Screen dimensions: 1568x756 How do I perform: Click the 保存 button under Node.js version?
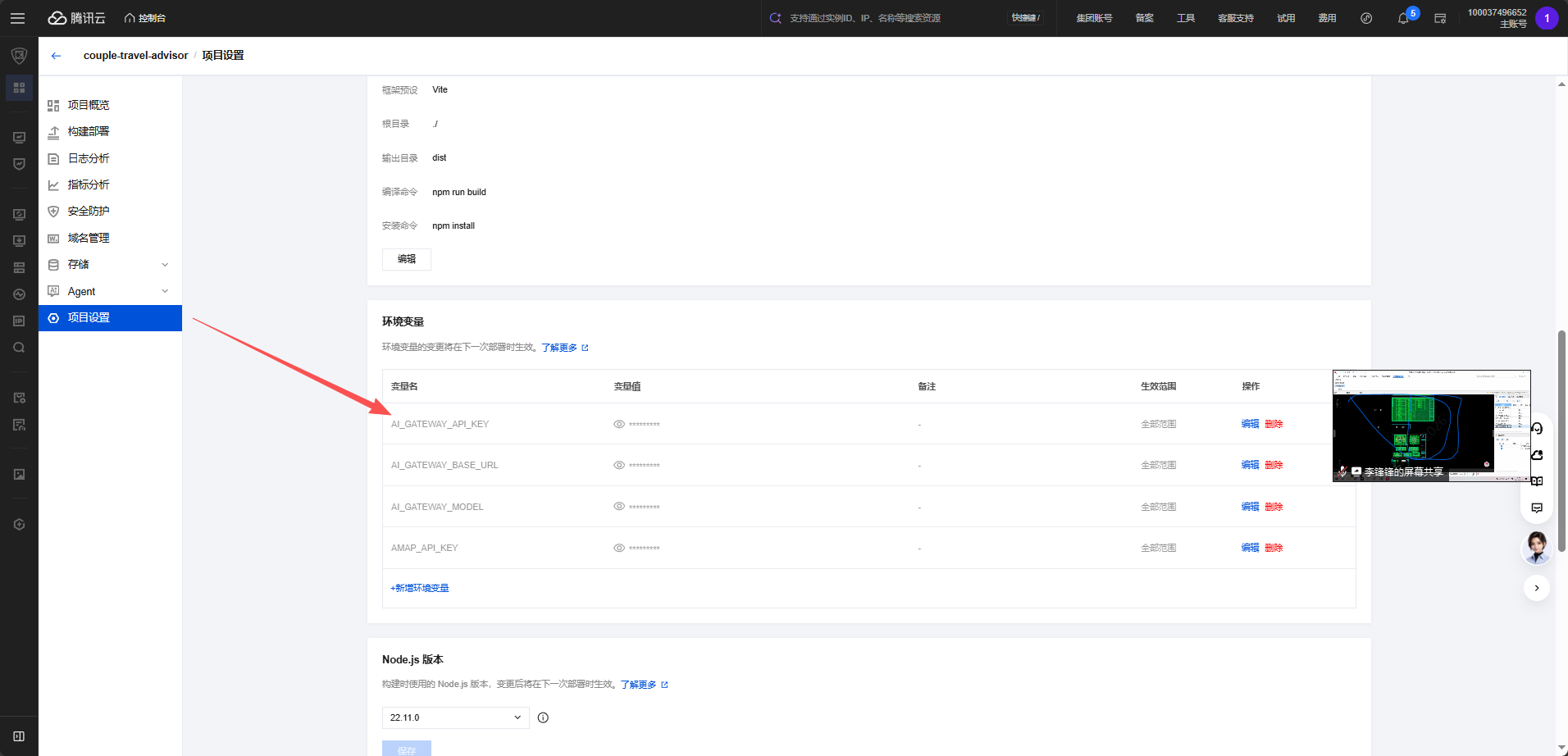coord(407,749)
